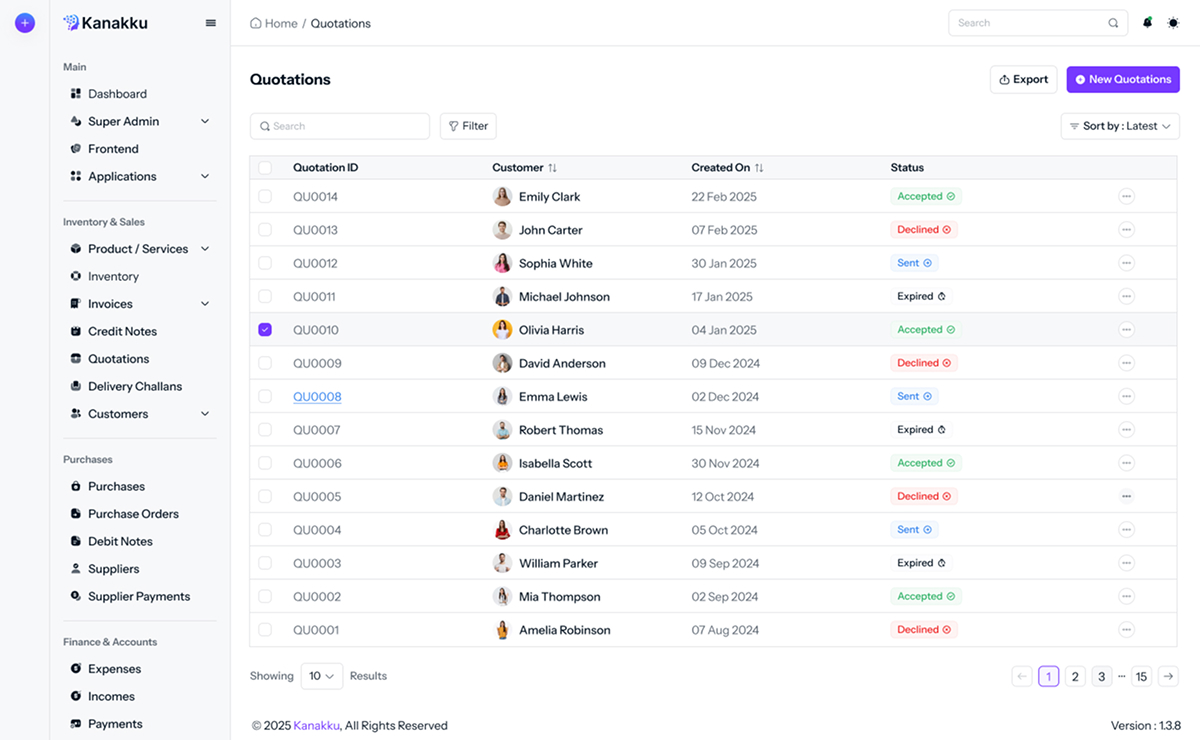Screen dimensions: 1200x740
Task: Open the Quotations sidebar menu item
Action: 117,358
